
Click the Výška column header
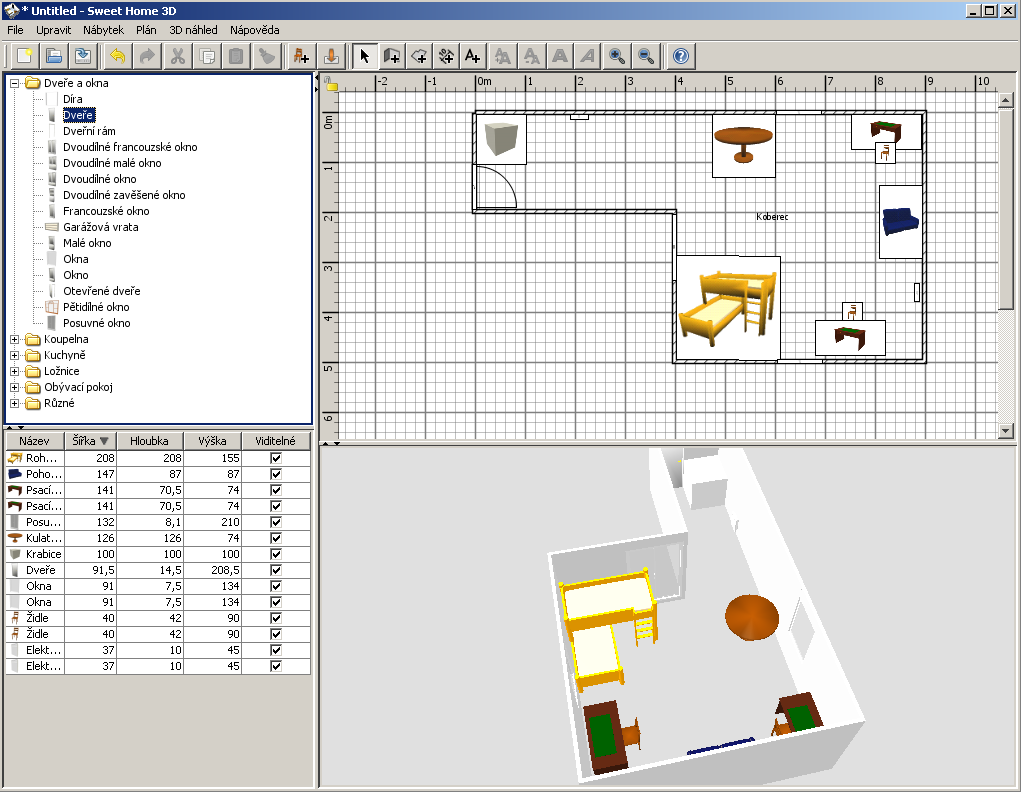pos(211,441)
